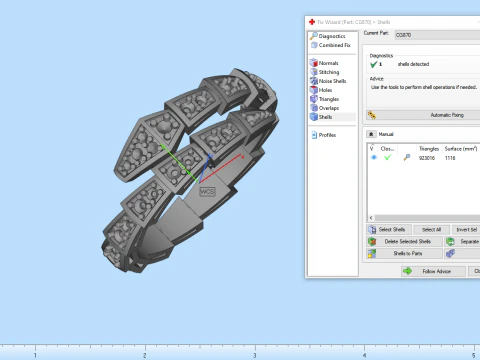
Task: Click the Select Shells button
Action: 389,230
